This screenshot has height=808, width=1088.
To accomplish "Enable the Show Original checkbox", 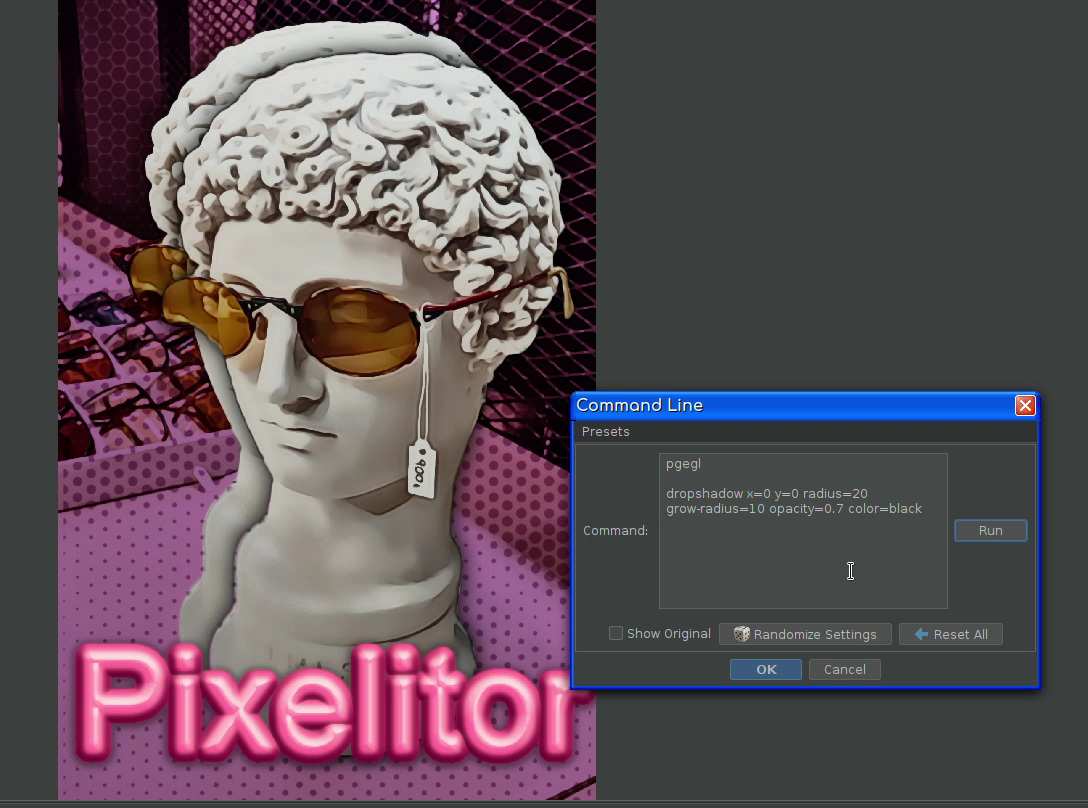I will pyautogui.click(x=615, y=633).
